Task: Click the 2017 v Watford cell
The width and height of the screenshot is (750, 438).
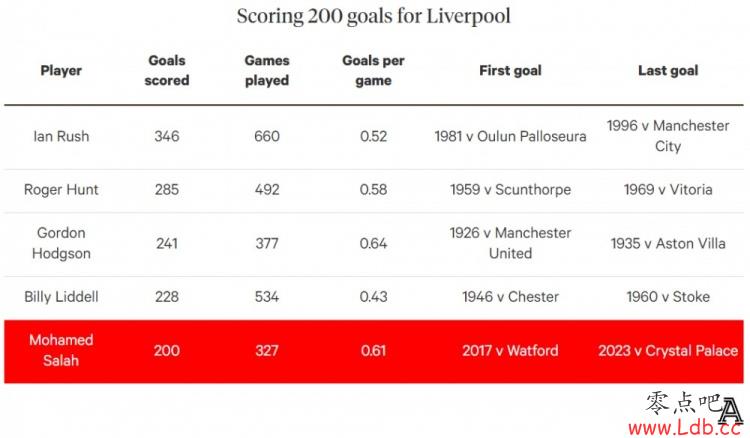Action: pyautogui.click(x=510, y=350)
